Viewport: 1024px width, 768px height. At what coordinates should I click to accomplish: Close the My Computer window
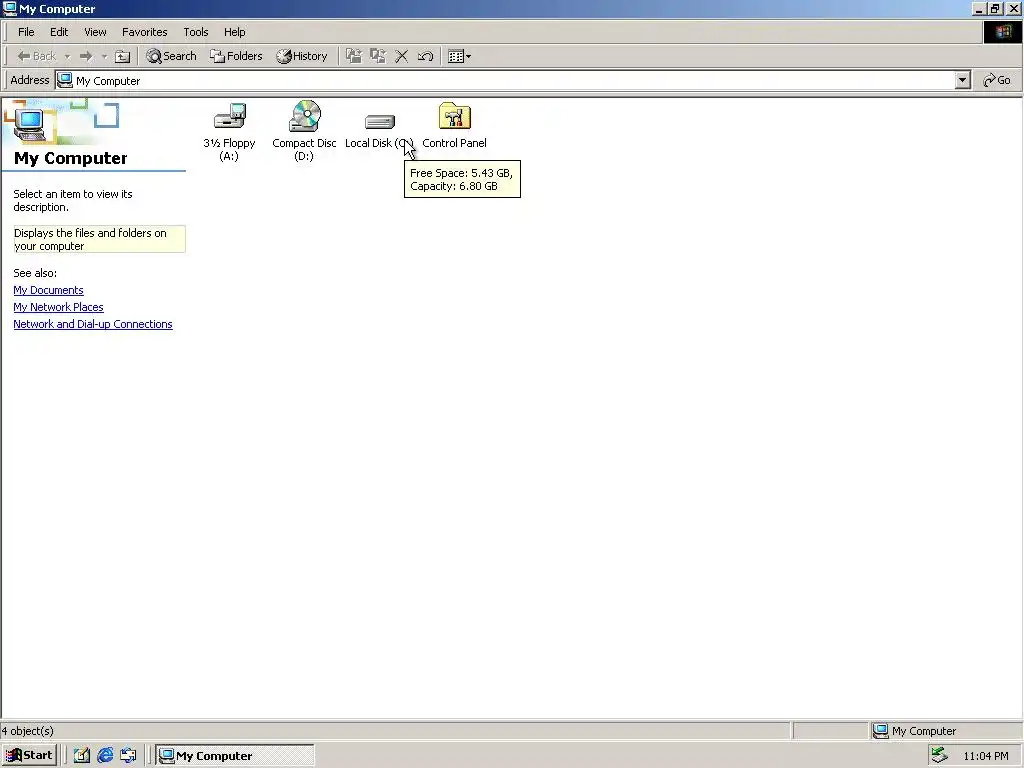point(1014,8)
